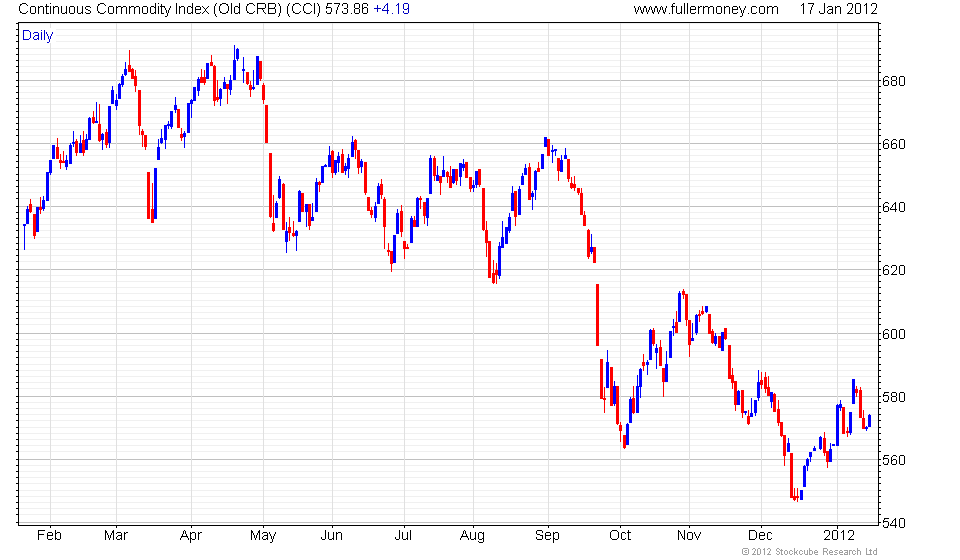Click the 620 price axis label
Image resolution: width=960 pixels, height=560 pixels.
click(x=893, y=271)
